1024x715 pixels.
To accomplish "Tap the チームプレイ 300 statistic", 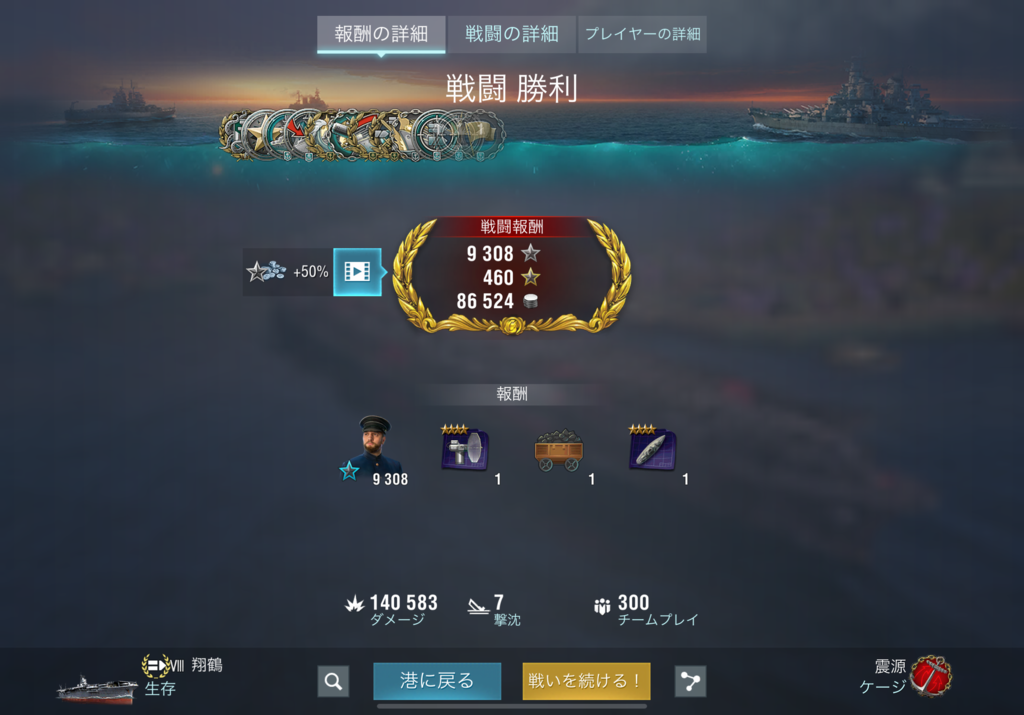I will point(646,609).
